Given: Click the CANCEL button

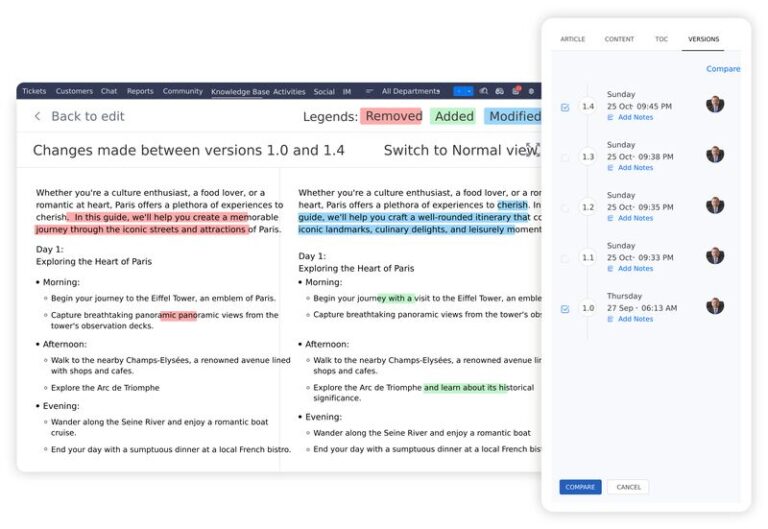Looking at the screenshot, I should tap(628, 487).
